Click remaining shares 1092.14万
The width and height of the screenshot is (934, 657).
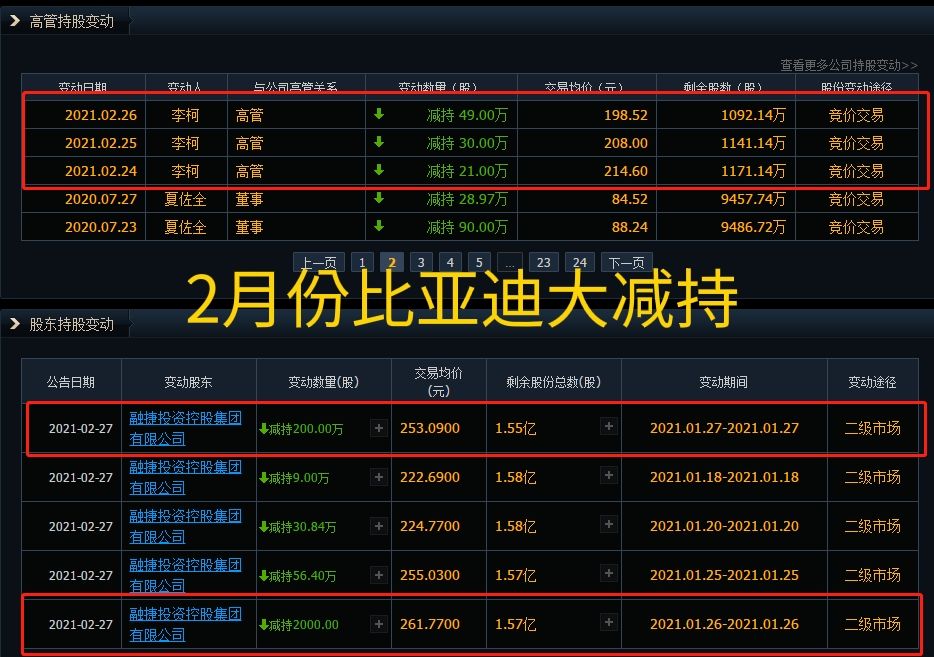pyautogui.click(x=753, y=115)
